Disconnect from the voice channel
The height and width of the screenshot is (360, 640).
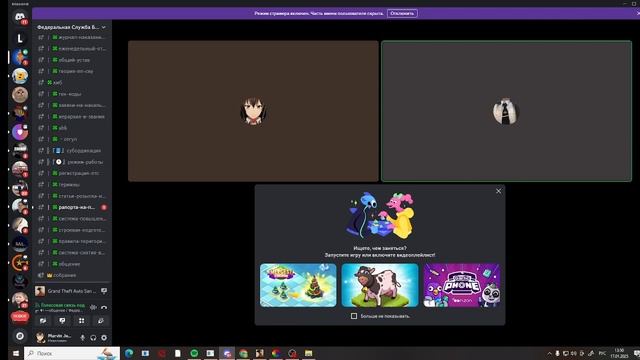[104, 307]
